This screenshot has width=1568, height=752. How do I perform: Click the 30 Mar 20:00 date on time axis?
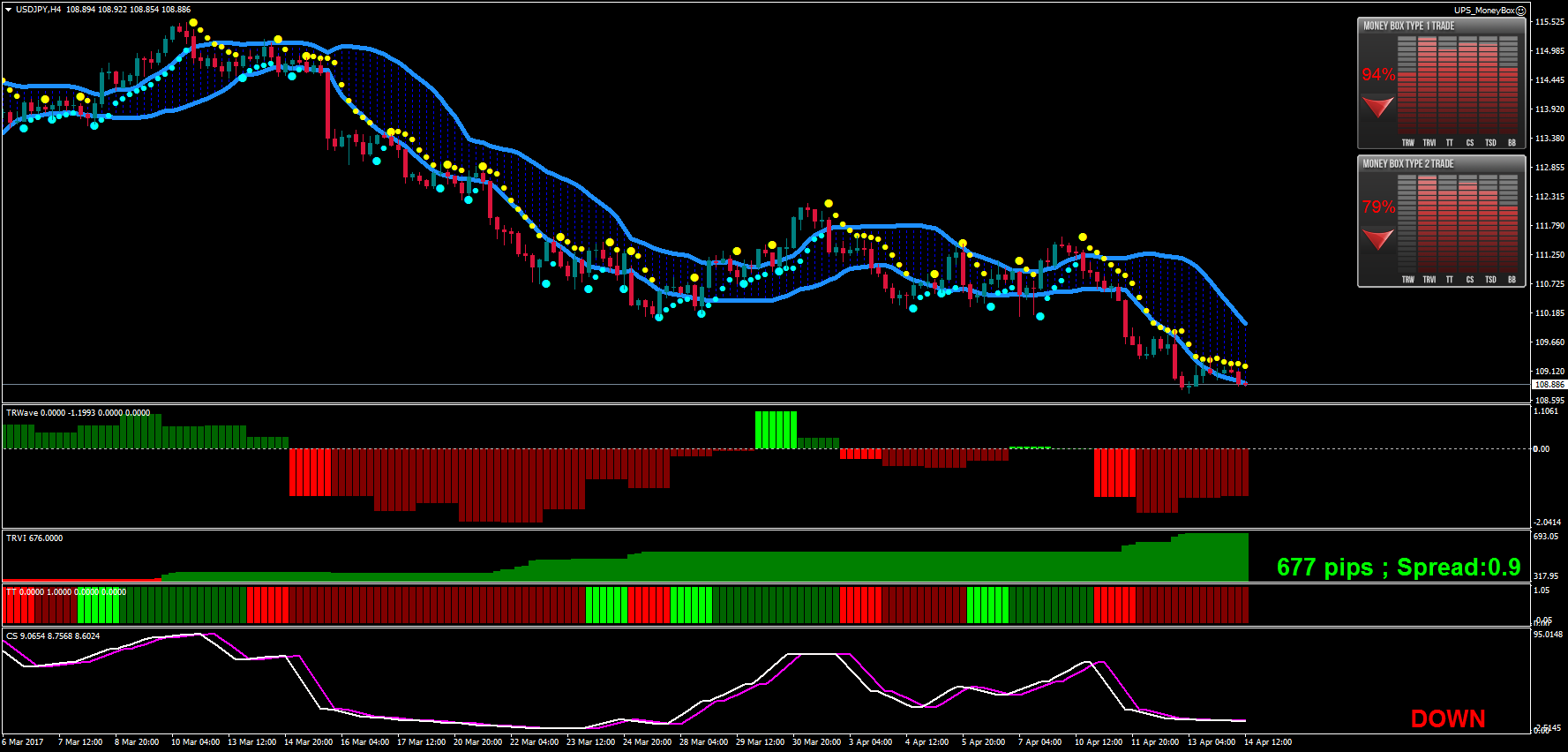[x=816, y=742]
